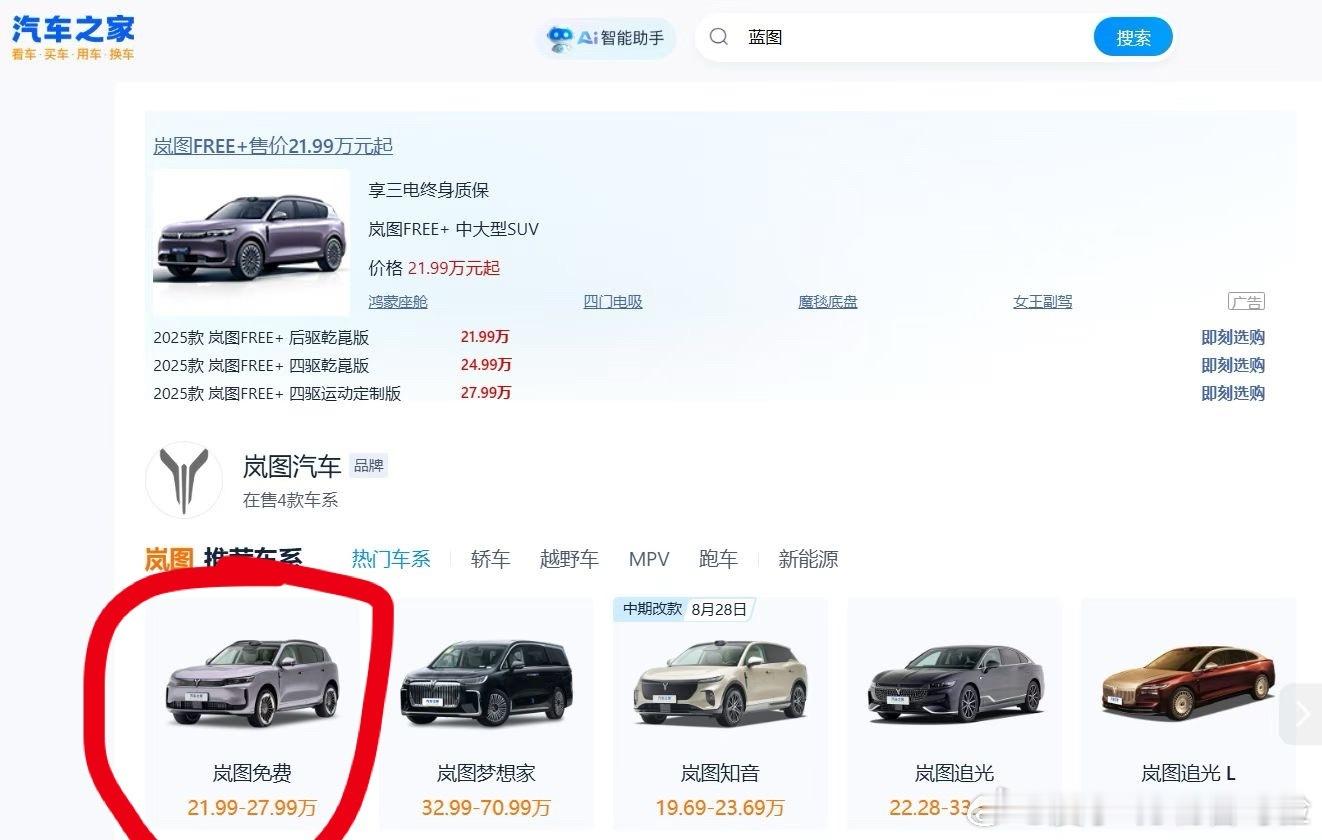Click the 21.99-27.99万 price range

pos(252,807)
